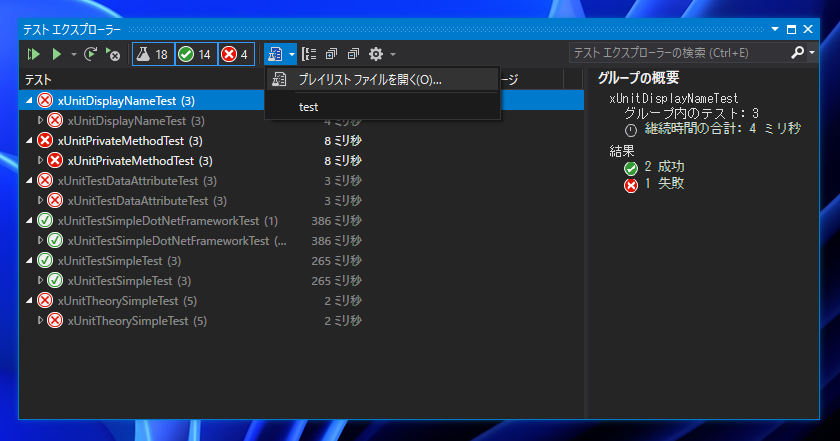Select top-level xUnitTestSimpleDotNetFrameworkTest (1) row
Screen dimensions: 840x441
302,220
